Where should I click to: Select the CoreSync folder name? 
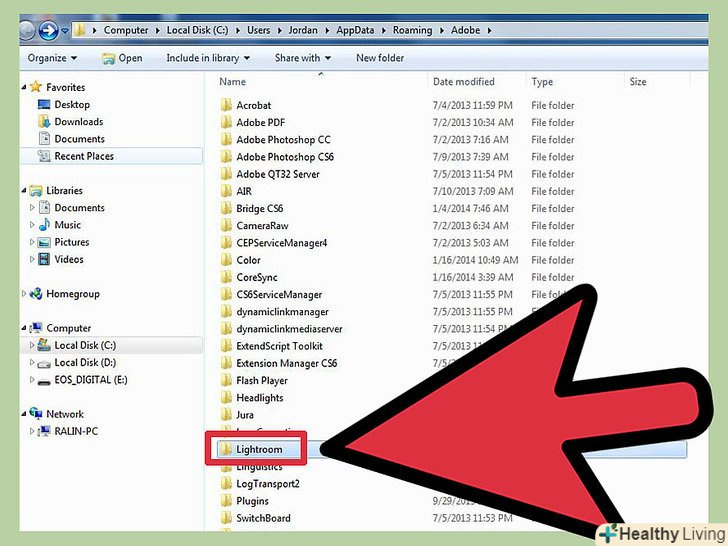tap(257, 277)
